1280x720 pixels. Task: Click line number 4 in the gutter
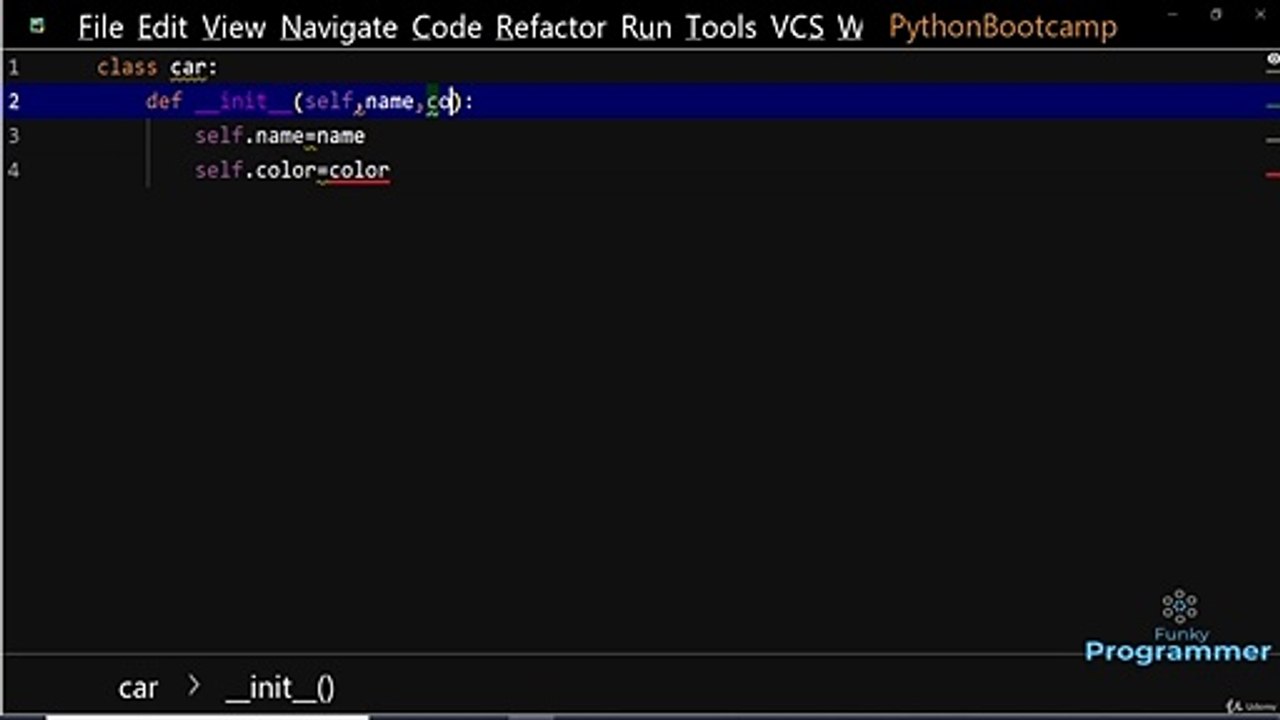click(13, 170)
